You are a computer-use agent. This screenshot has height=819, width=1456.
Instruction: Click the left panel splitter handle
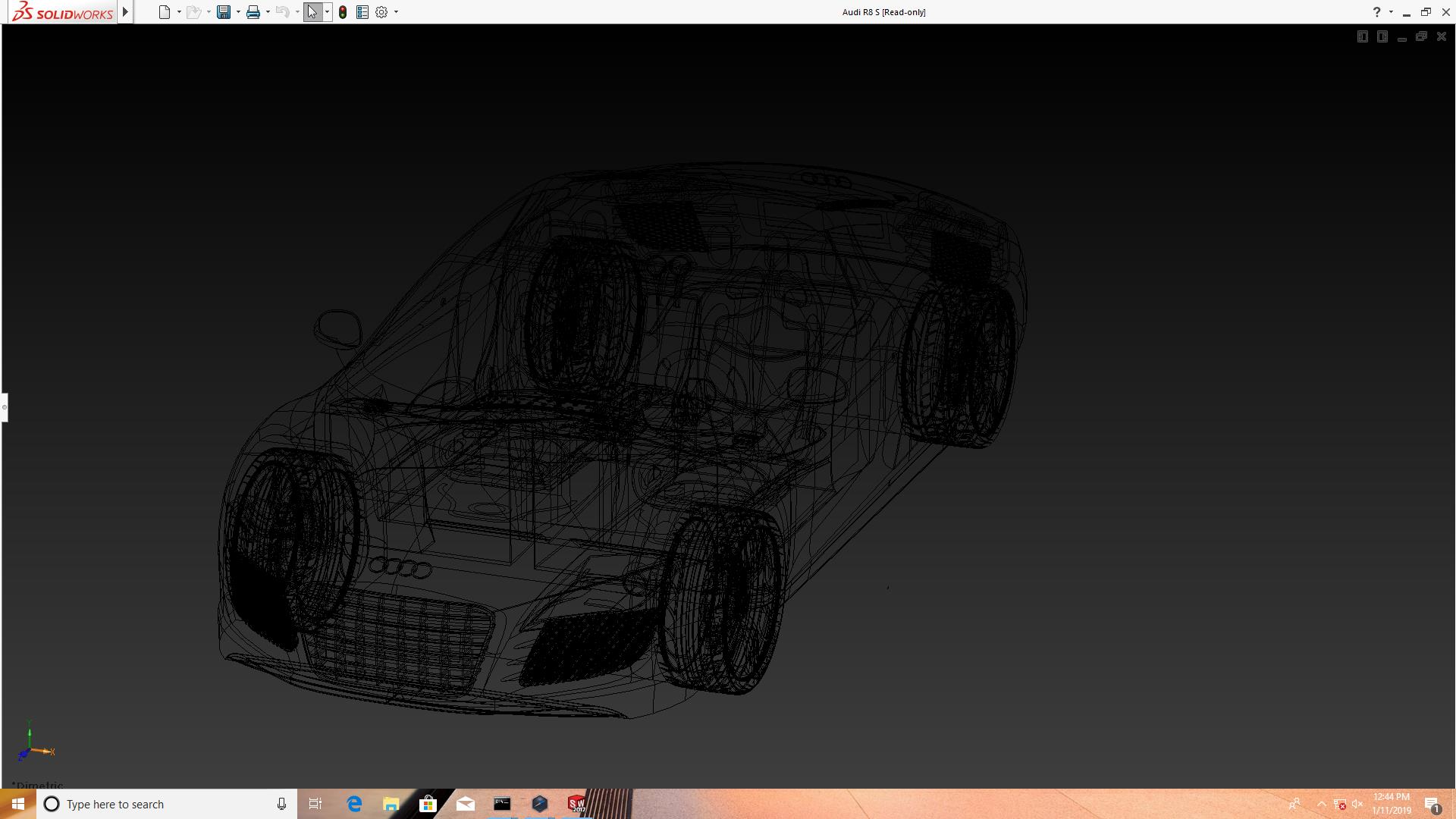pyautogui.click(x=5, y=407)
